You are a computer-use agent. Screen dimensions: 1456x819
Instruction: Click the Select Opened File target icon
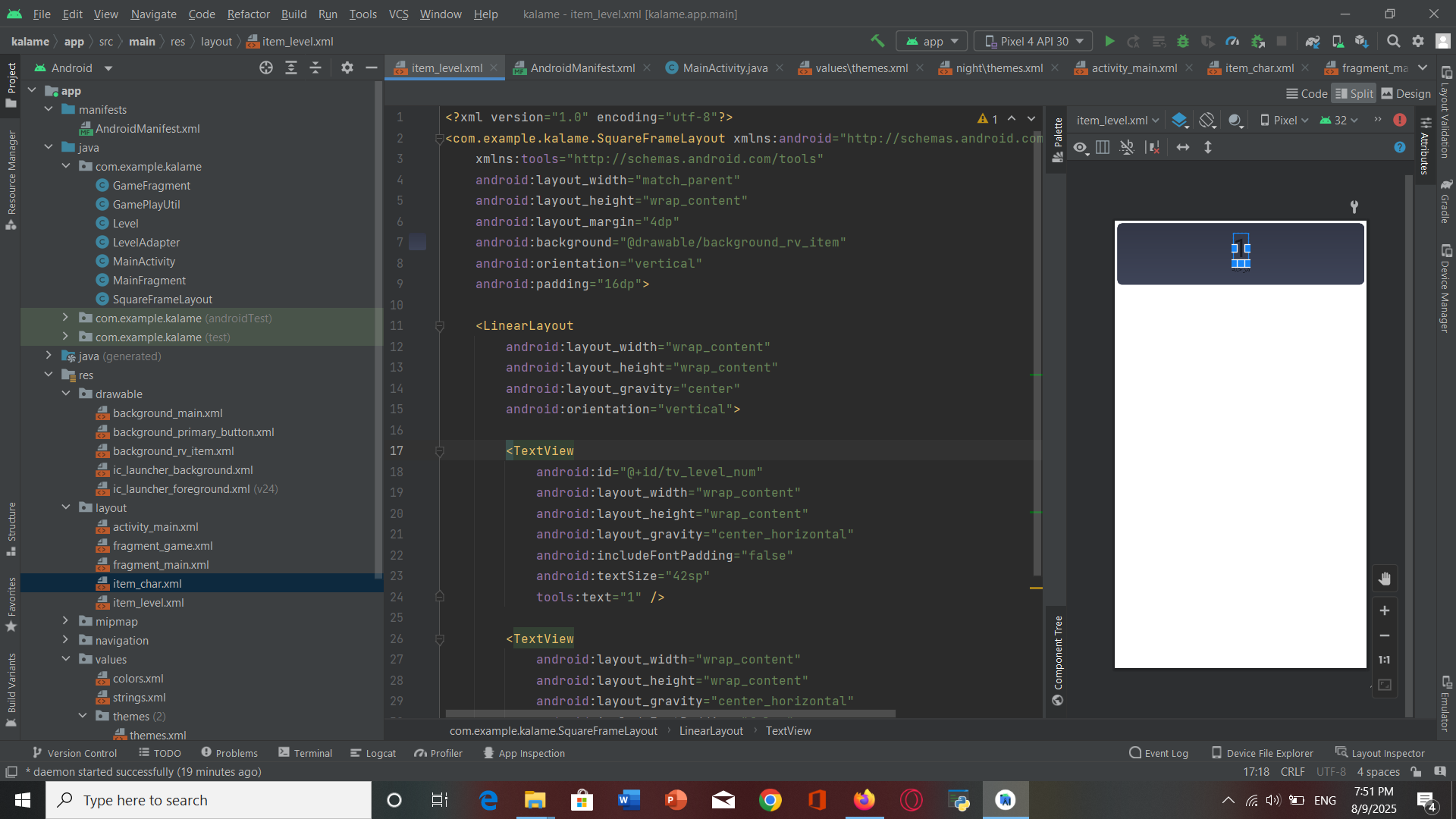point(266,67)
